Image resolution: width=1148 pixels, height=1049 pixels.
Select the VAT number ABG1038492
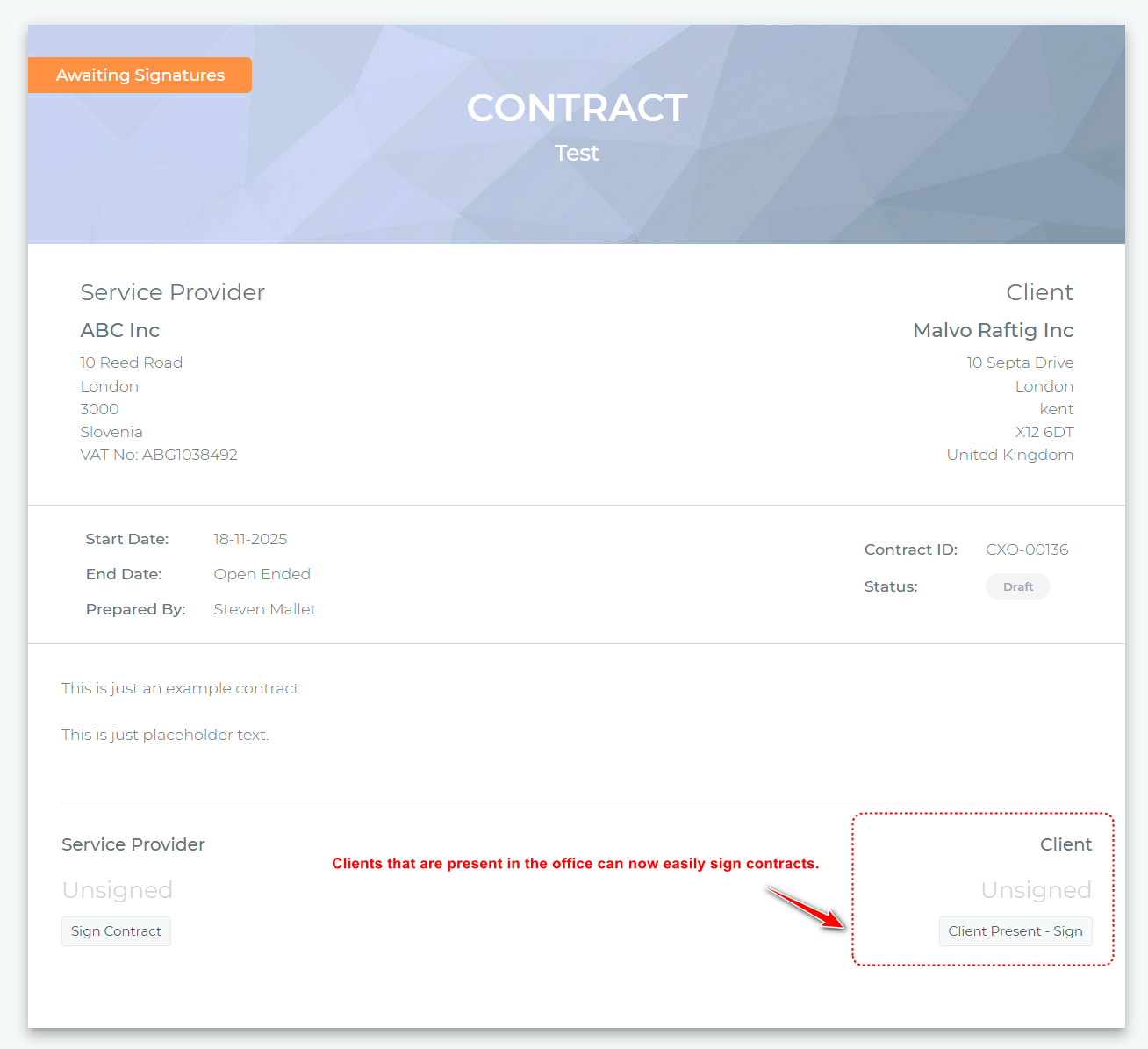click(190, 454)
